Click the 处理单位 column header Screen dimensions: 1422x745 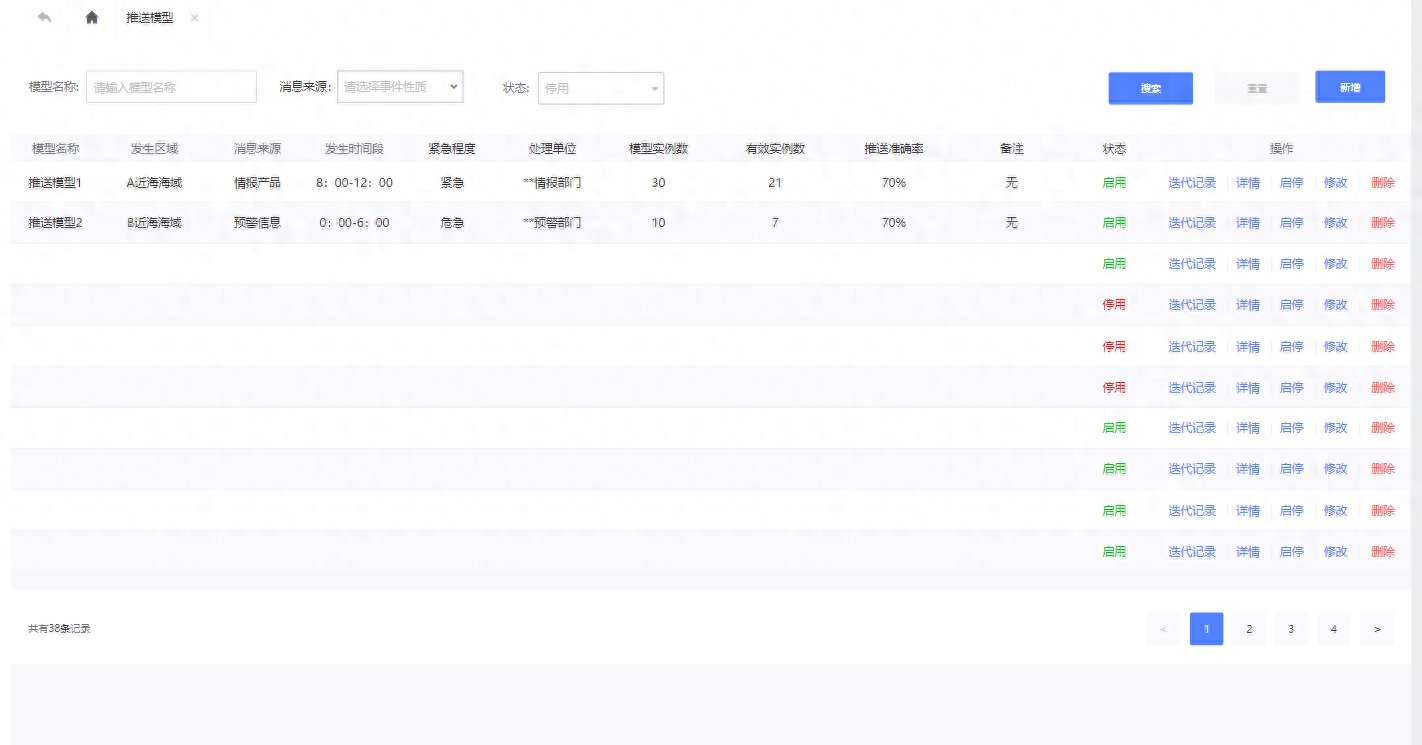[x=552, y=149]
